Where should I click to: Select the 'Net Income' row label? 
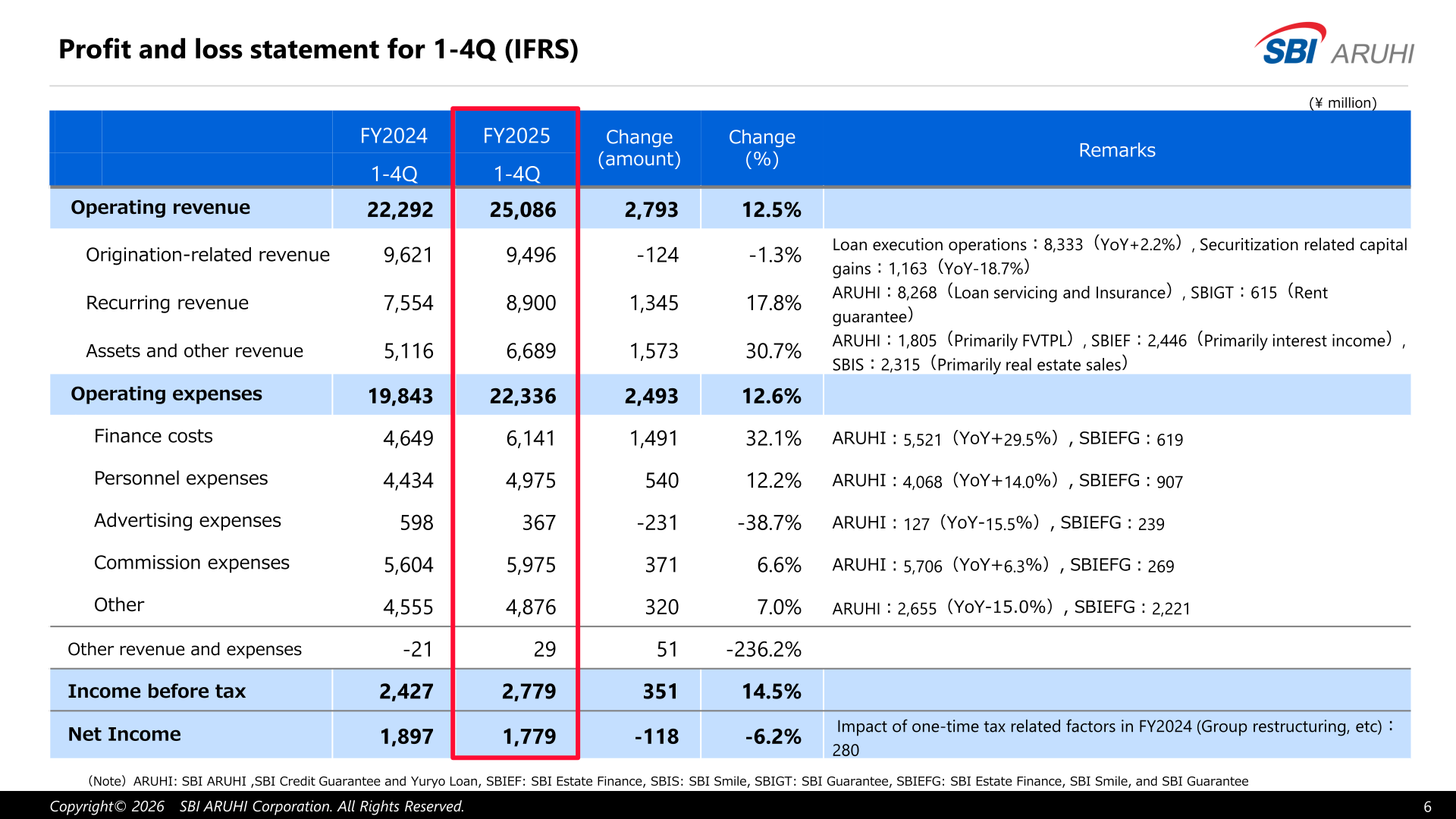[x=124, y=735]
